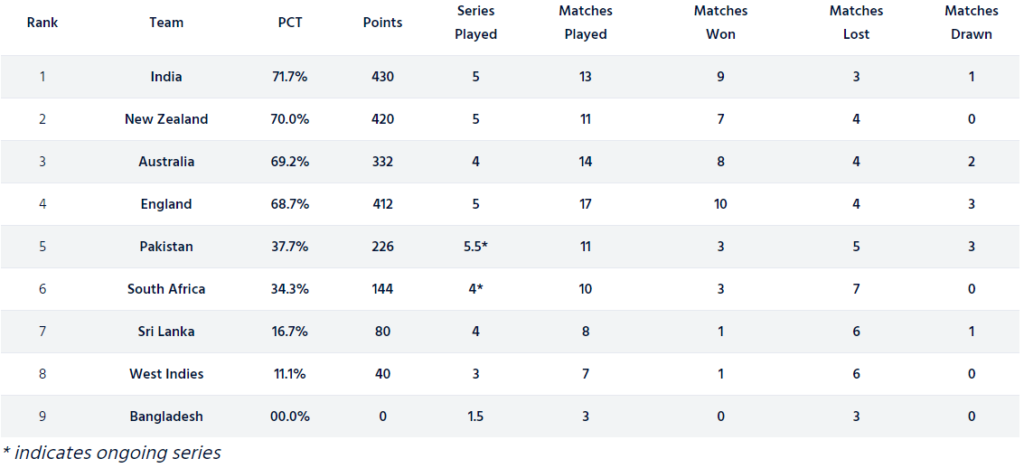This screenshot has width=1024, height=468.
Task: Click the Matches Won column header
Action: click(x=720, y=22)
